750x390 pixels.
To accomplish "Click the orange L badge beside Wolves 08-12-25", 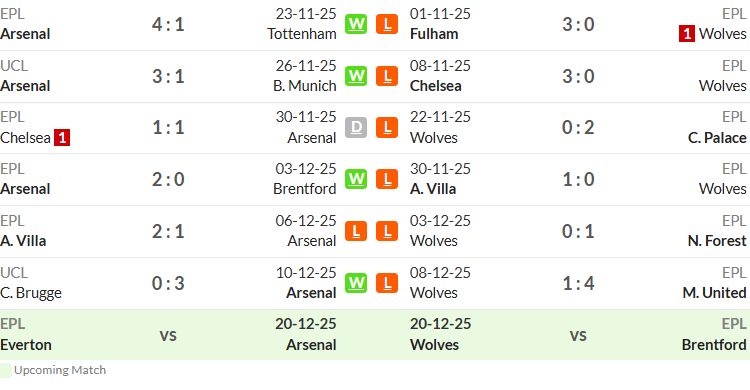I will [387, 283].
